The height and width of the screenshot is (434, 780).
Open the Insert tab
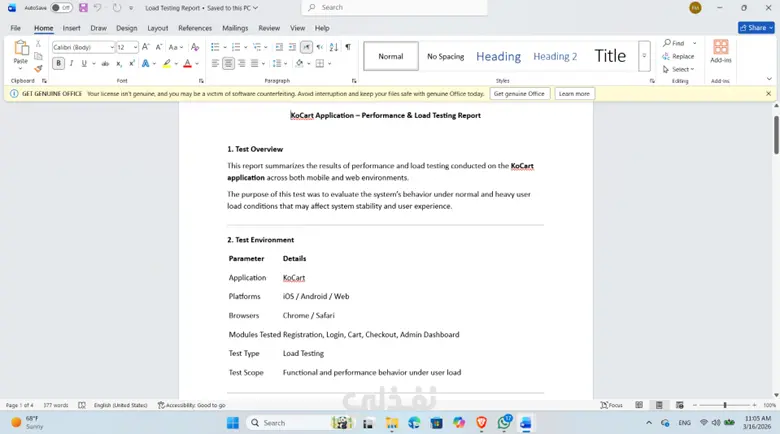(71, 28)
